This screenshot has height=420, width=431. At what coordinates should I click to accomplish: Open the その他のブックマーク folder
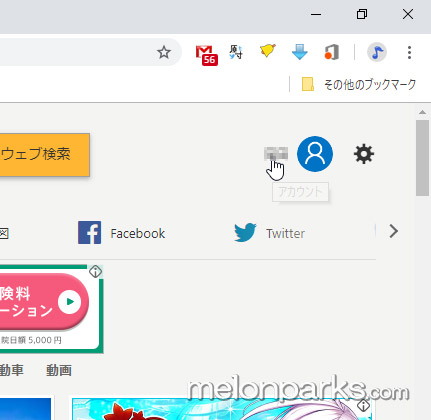point(359,84)
